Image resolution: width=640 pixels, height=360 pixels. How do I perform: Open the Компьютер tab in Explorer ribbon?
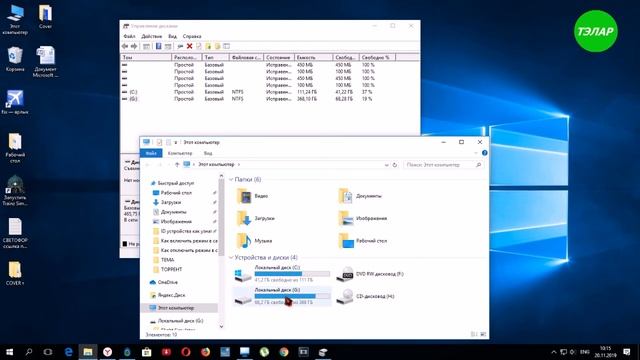180,153
